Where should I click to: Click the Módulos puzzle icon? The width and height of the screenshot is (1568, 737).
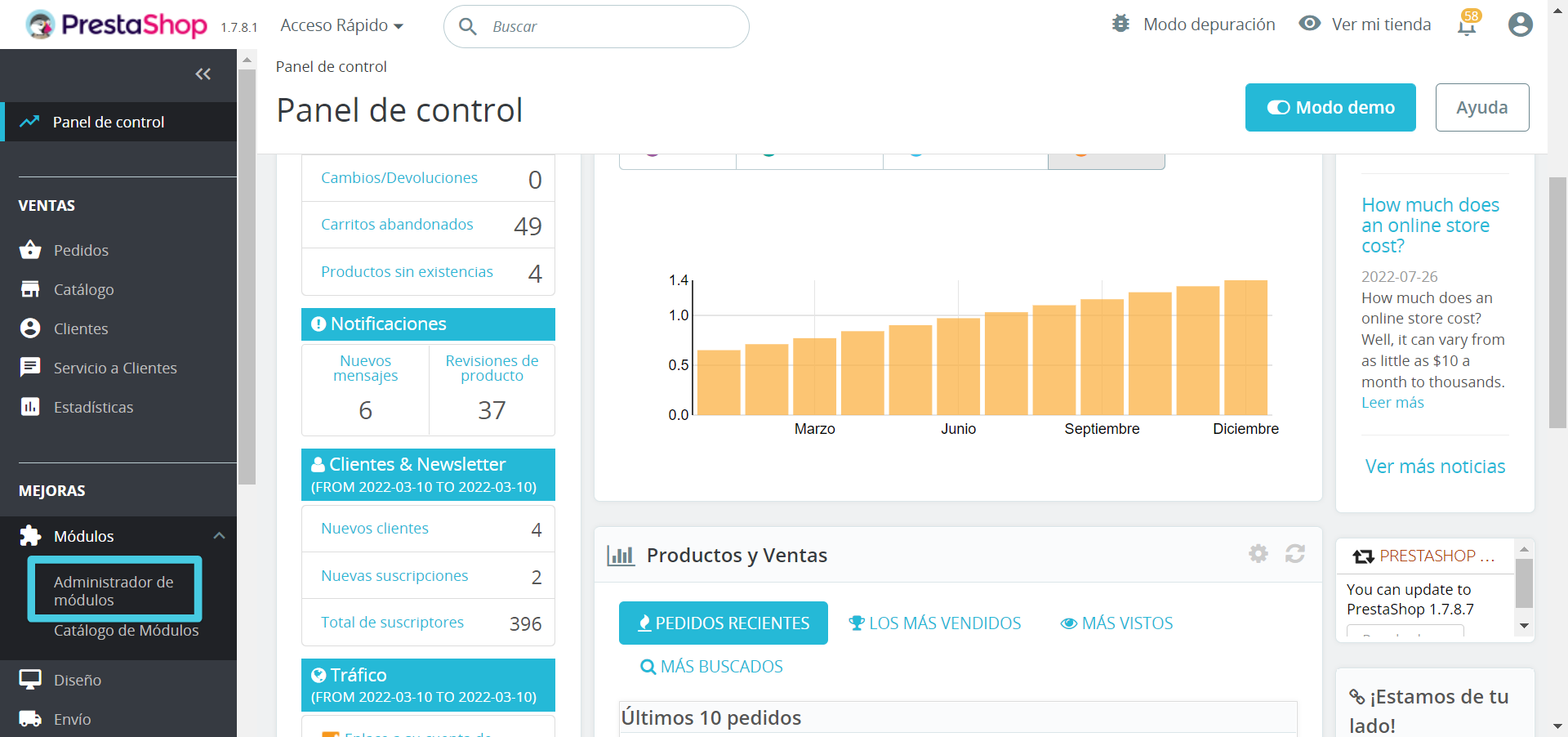pos(30,536)
